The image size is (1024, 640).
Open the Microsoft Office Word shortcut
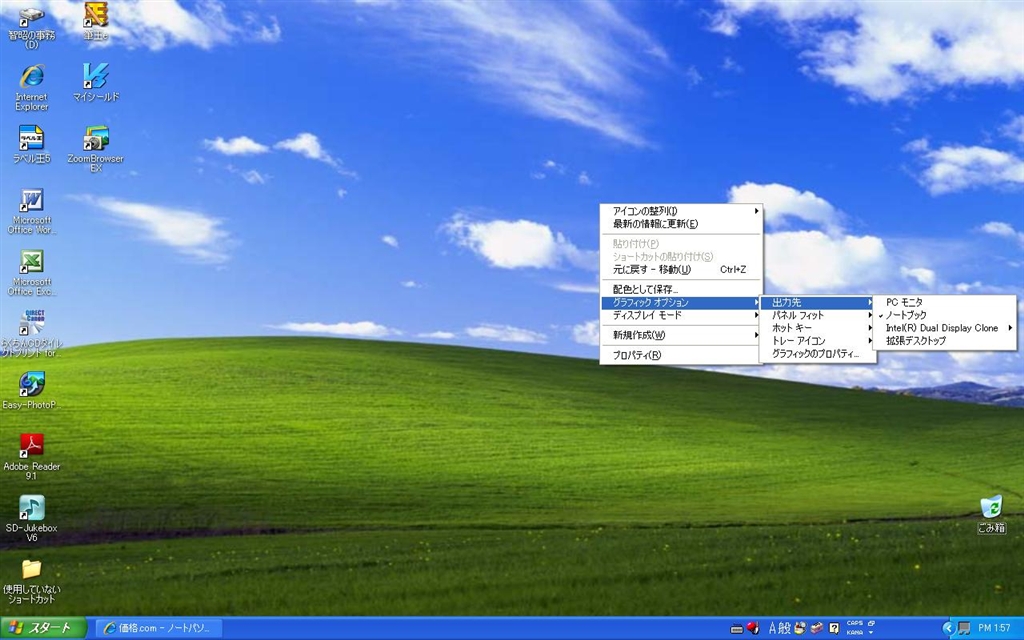click(31, 212)
